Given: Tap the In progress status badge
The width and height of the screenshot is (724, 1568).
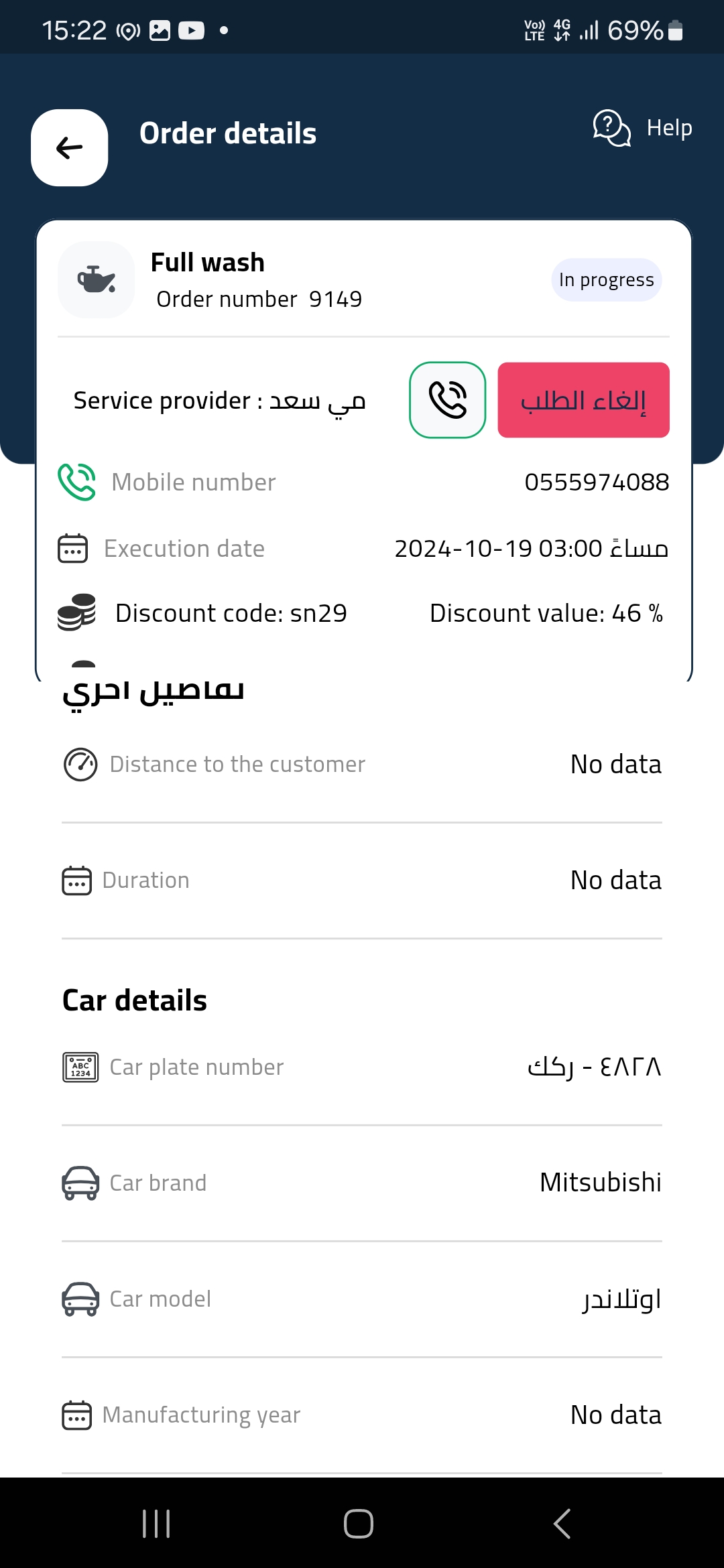Looking at the screenshot, I should [607, 279].
